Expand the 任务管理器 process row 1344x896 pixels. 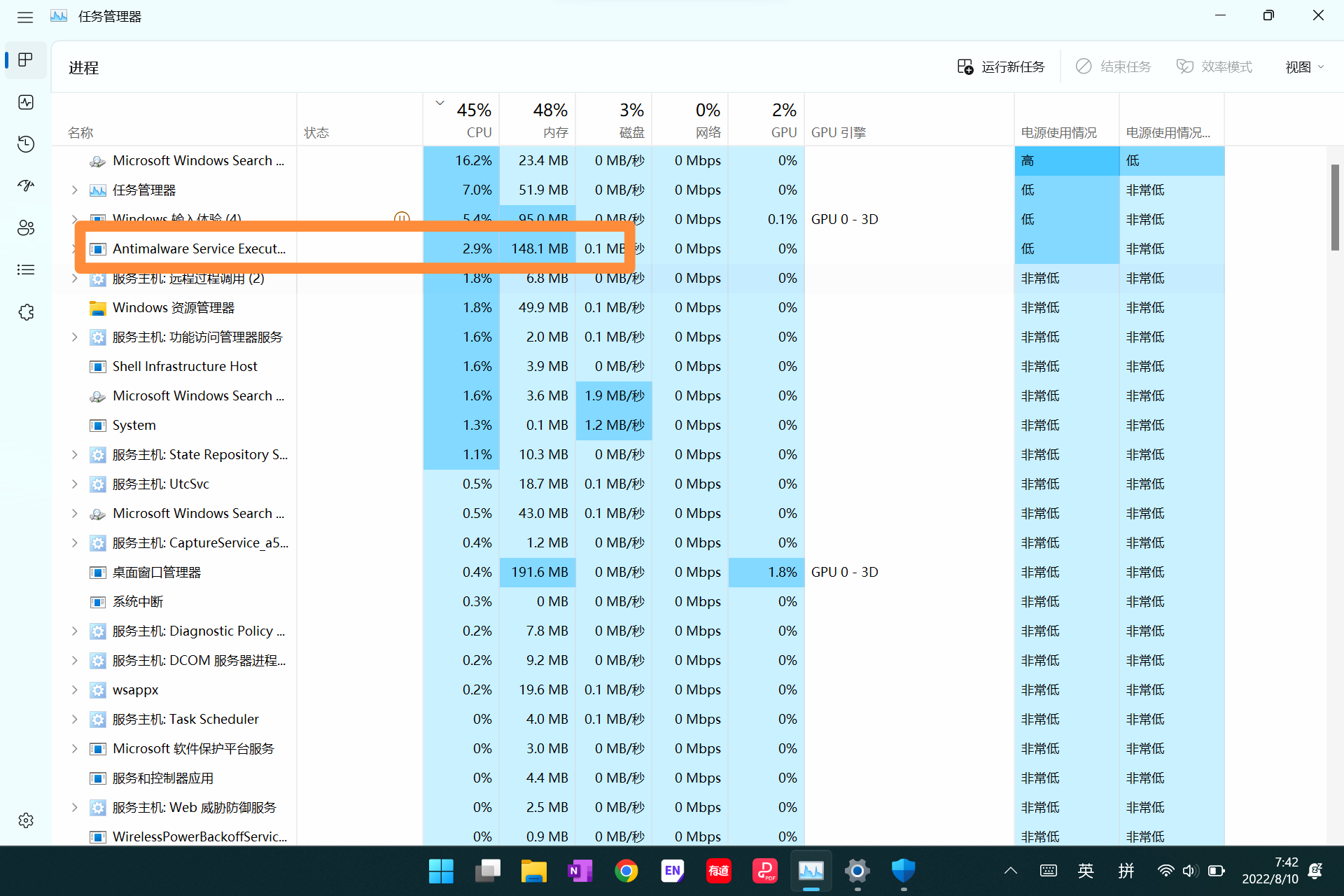[x=74, y=190]
